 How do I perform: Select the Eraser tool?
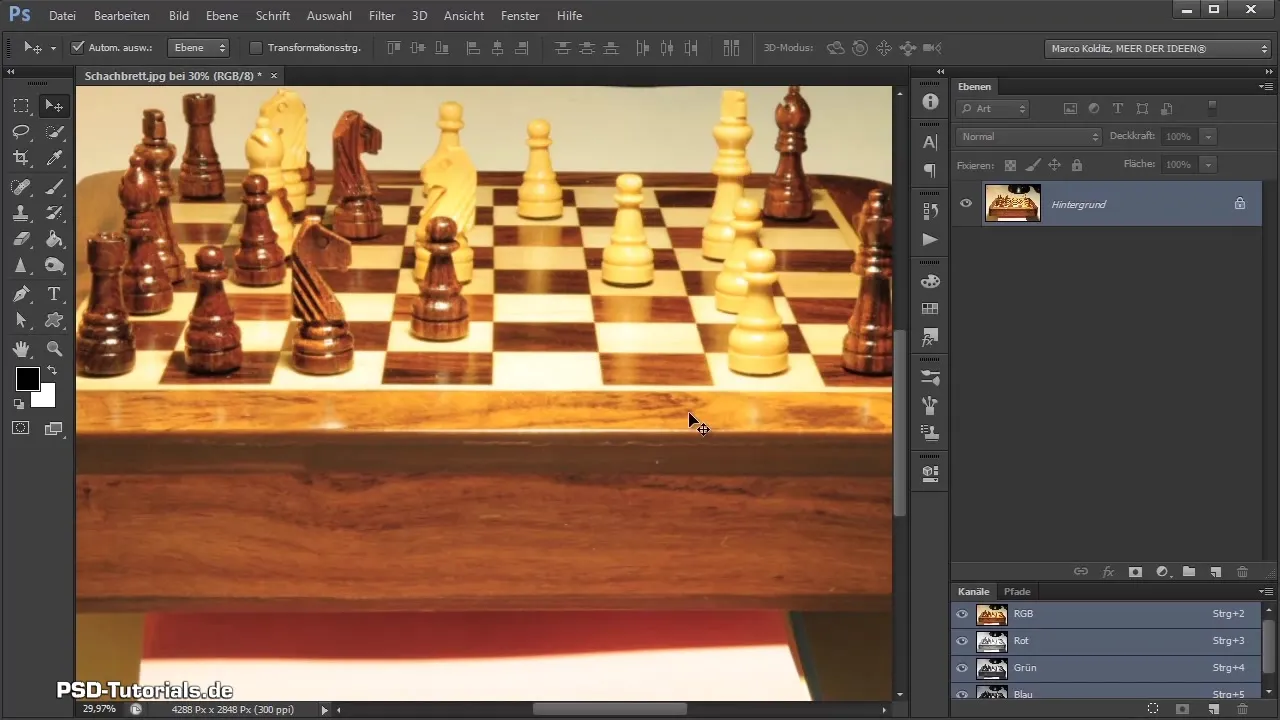[x=21, y=239]
